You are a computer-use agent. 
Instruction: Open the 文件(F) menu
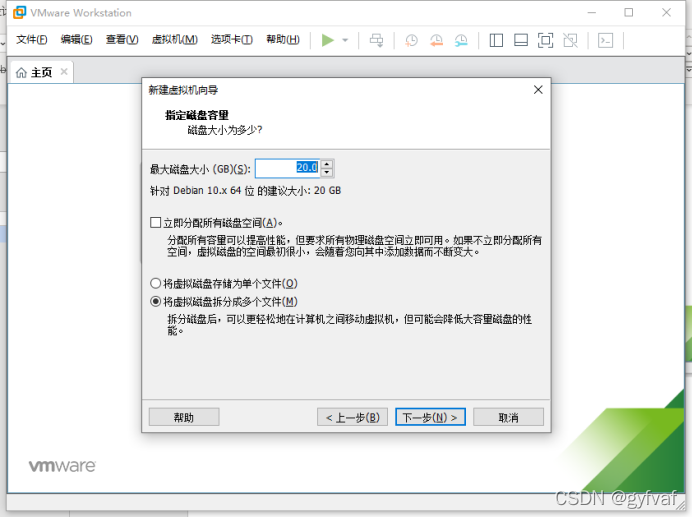[x=31, y=40]
